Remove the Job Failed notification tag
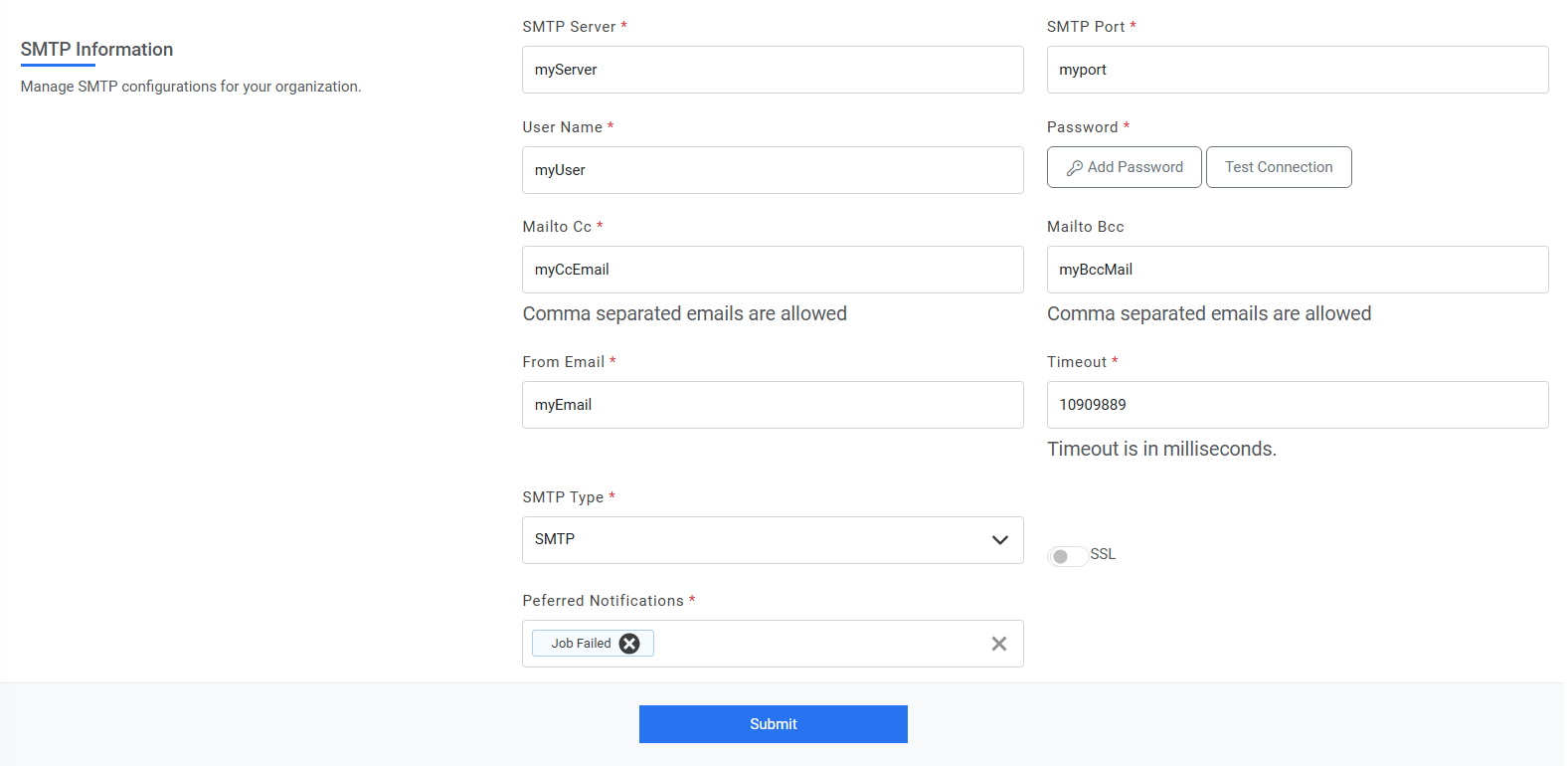Image resolution: width=1568 pixels, height=766 pixels. (629, 644)
